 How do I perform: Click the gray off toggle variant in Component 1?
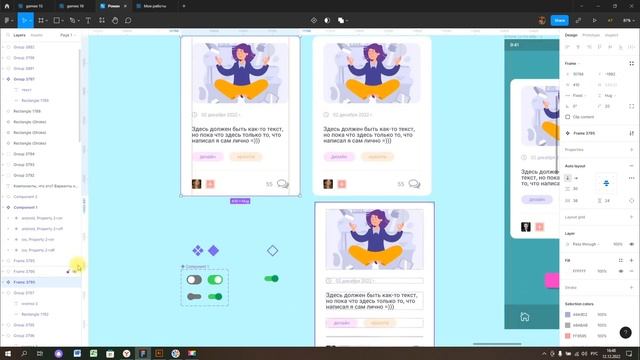(194, 280)
